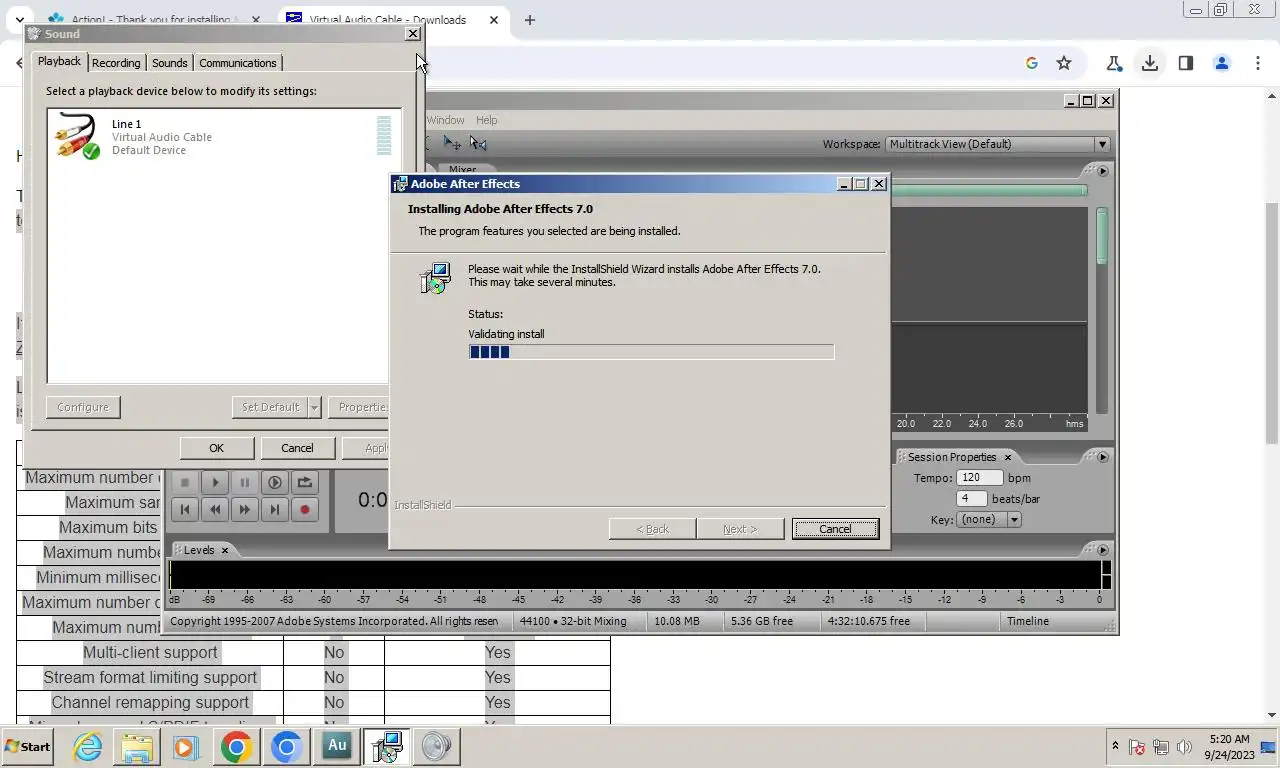Click the red Record button in Audition
Viewport: 1280px width, 768px height.
point(305,509)
